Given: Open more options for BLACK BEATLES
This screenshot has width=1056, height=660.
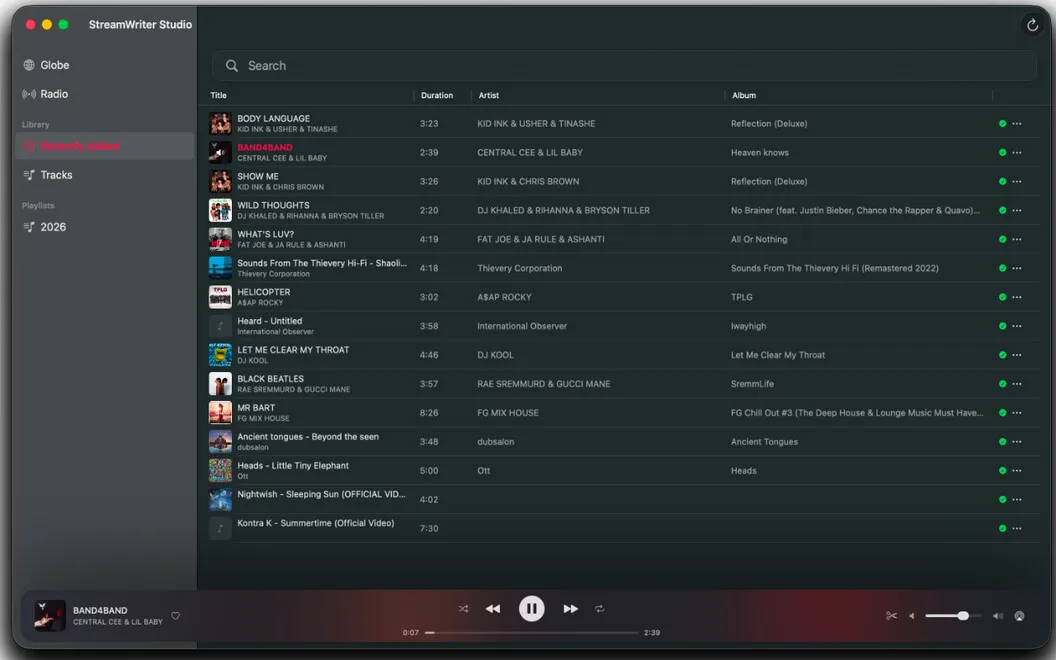Looking at the screenshot, I should coord(1016,384).
